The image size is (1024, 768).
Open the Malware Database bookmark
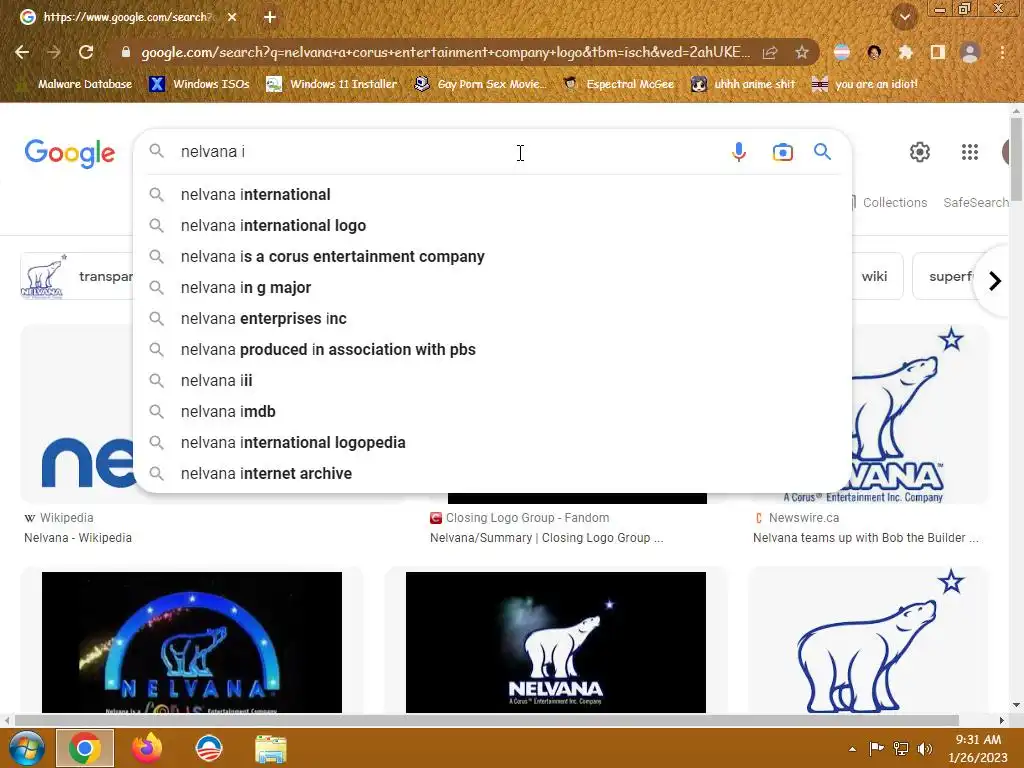[77, 84]
